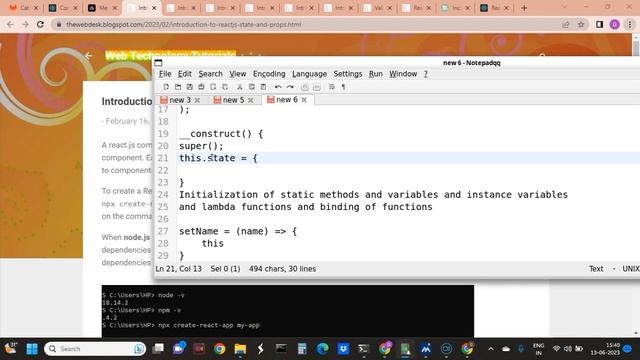Click the taskbar clock showing 15:40

pos(605,349)
